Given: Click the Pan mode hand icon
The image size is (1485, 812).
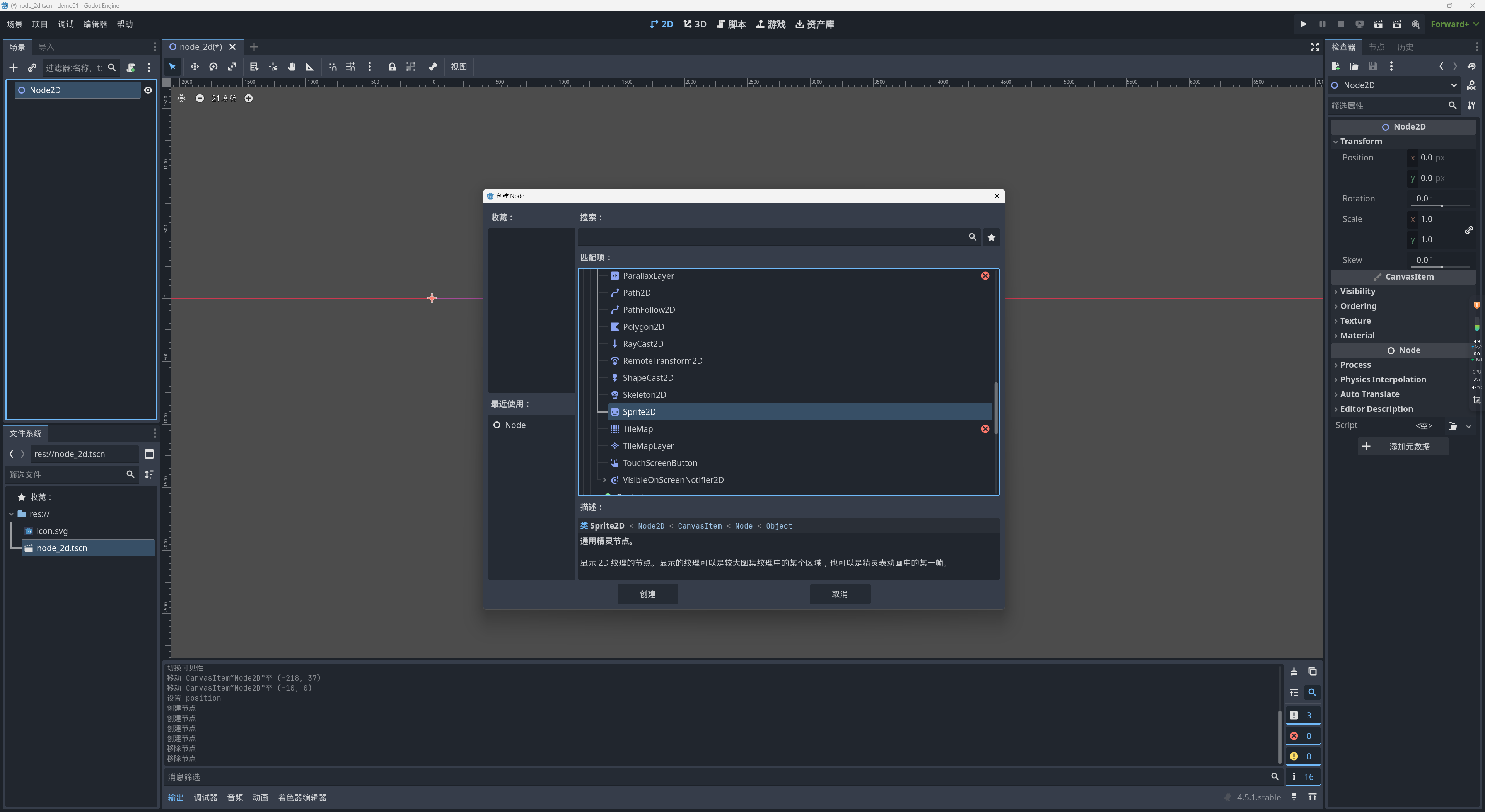Looking at the screenshot, I should coord(292,67).
